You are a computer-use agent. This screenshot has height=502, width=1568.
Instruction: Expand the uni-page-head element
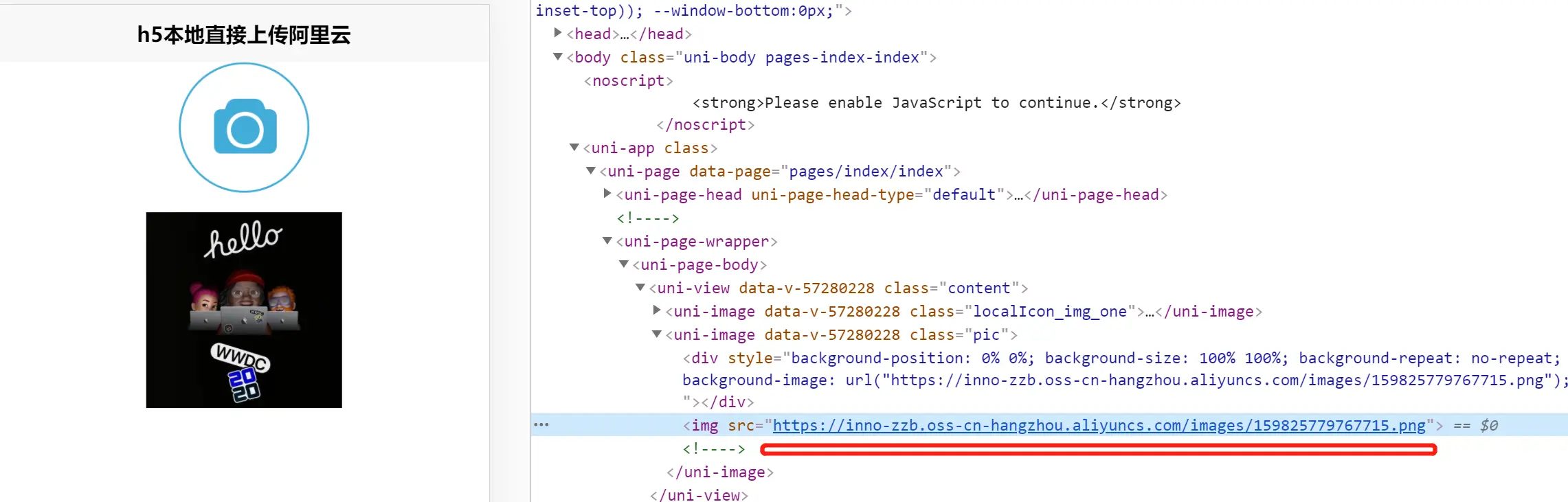(x=607, y=194)
